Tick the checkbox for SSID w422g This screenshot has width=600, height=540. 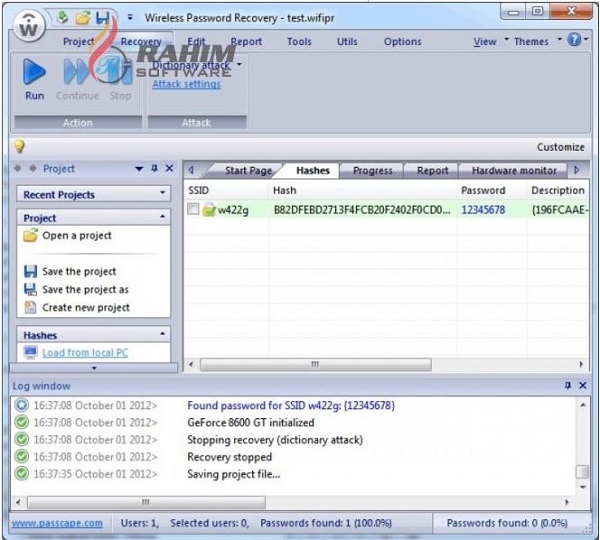coord(193,209)
